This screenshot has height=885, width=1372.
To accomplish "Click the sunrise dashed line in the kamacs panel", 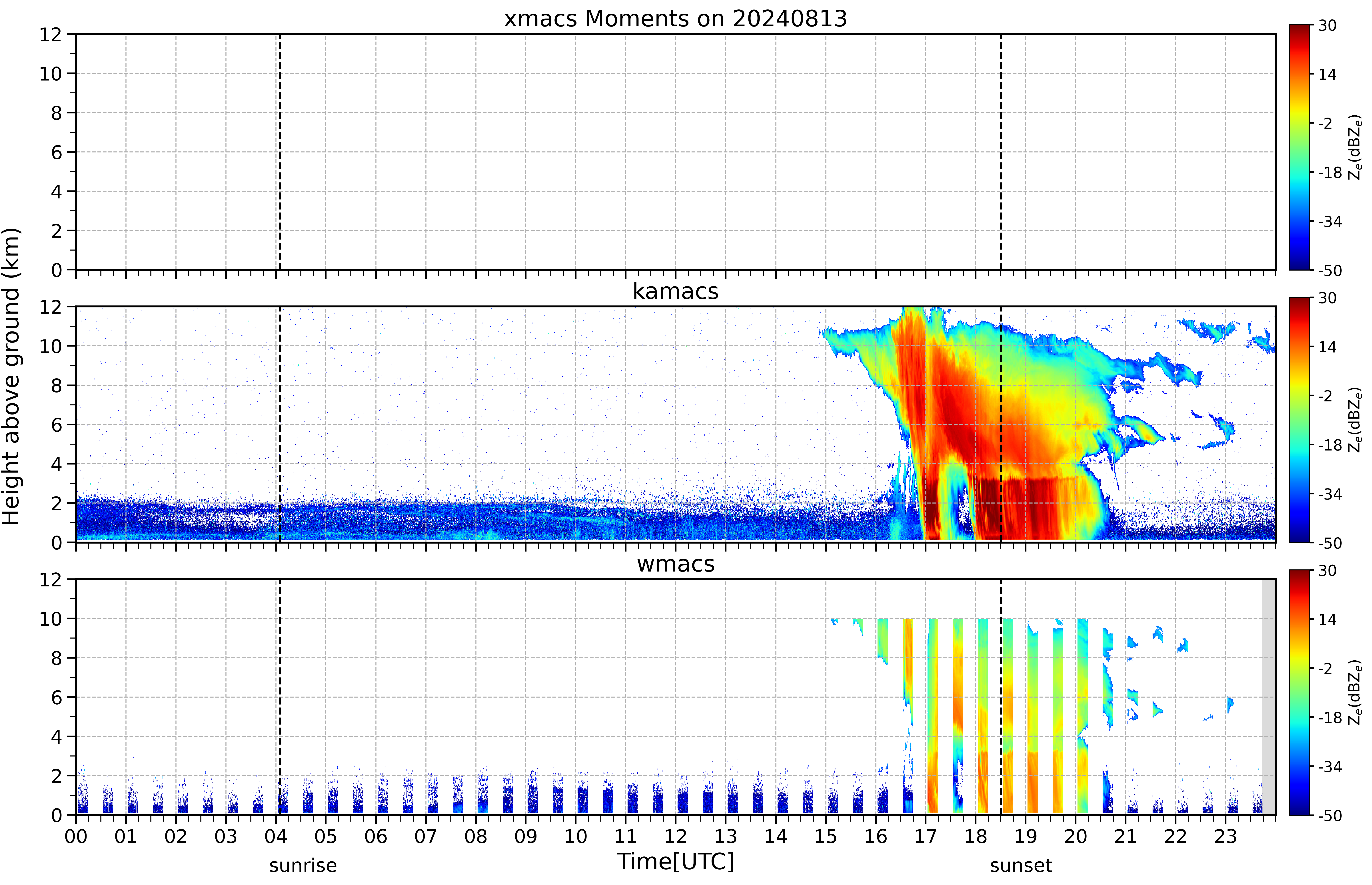I will [x=280, y=424].
